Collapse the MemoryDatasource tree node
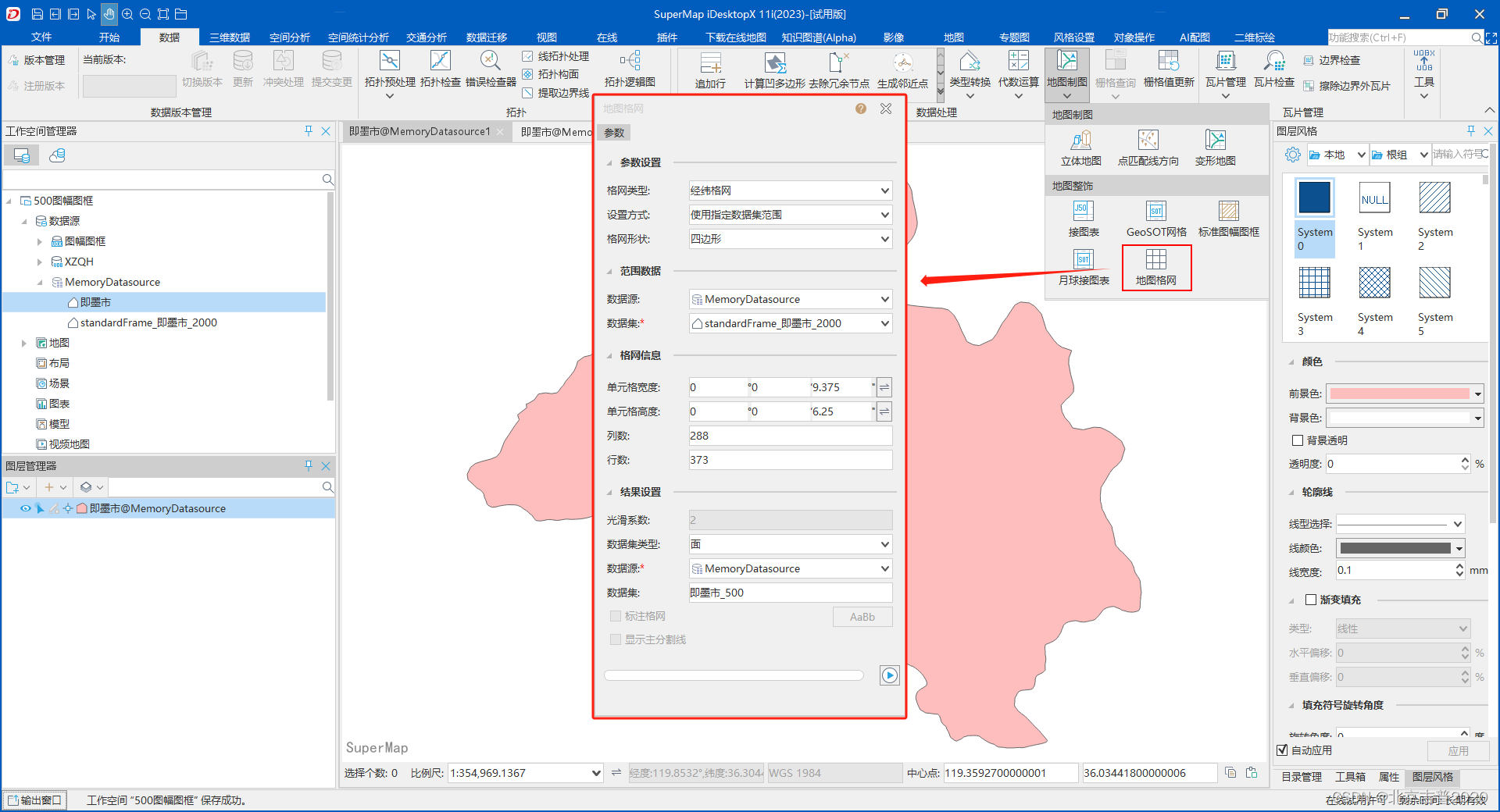 coord(40,282)
